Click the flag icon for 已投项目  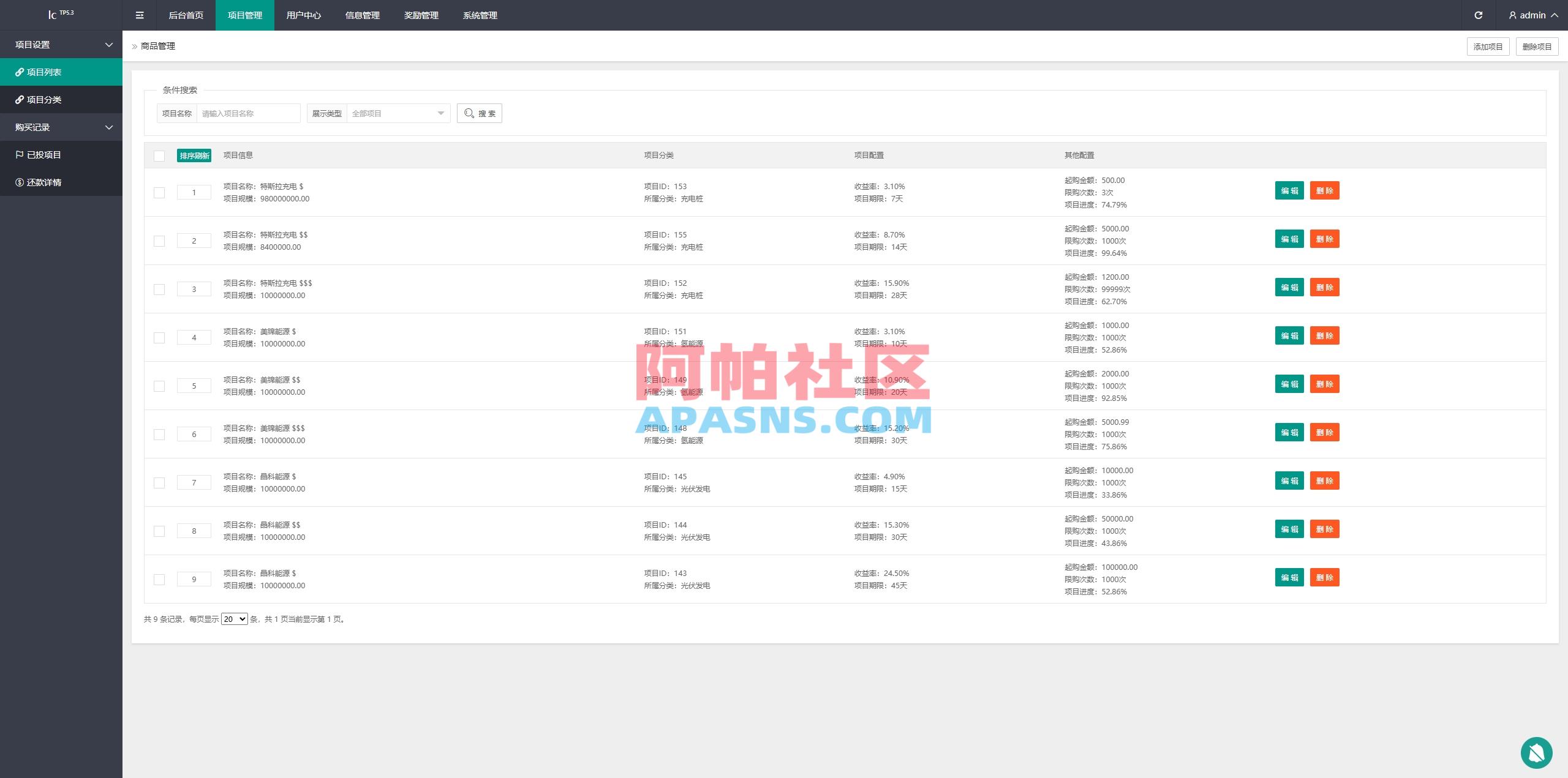coord(19,154)
